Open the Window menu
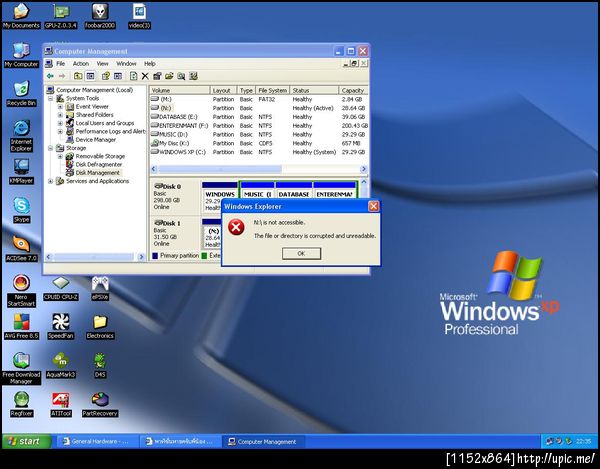The image size is (600, 469). point(126,64)
